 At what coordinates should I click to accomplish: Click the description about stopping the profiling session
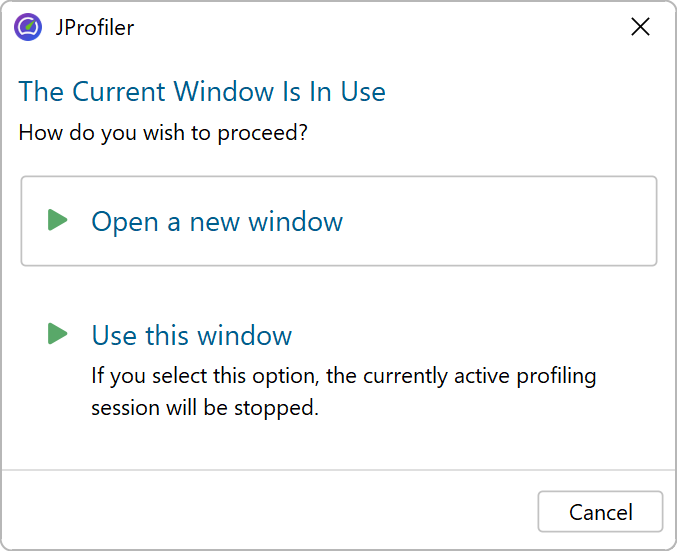click(x=343, y=392)
